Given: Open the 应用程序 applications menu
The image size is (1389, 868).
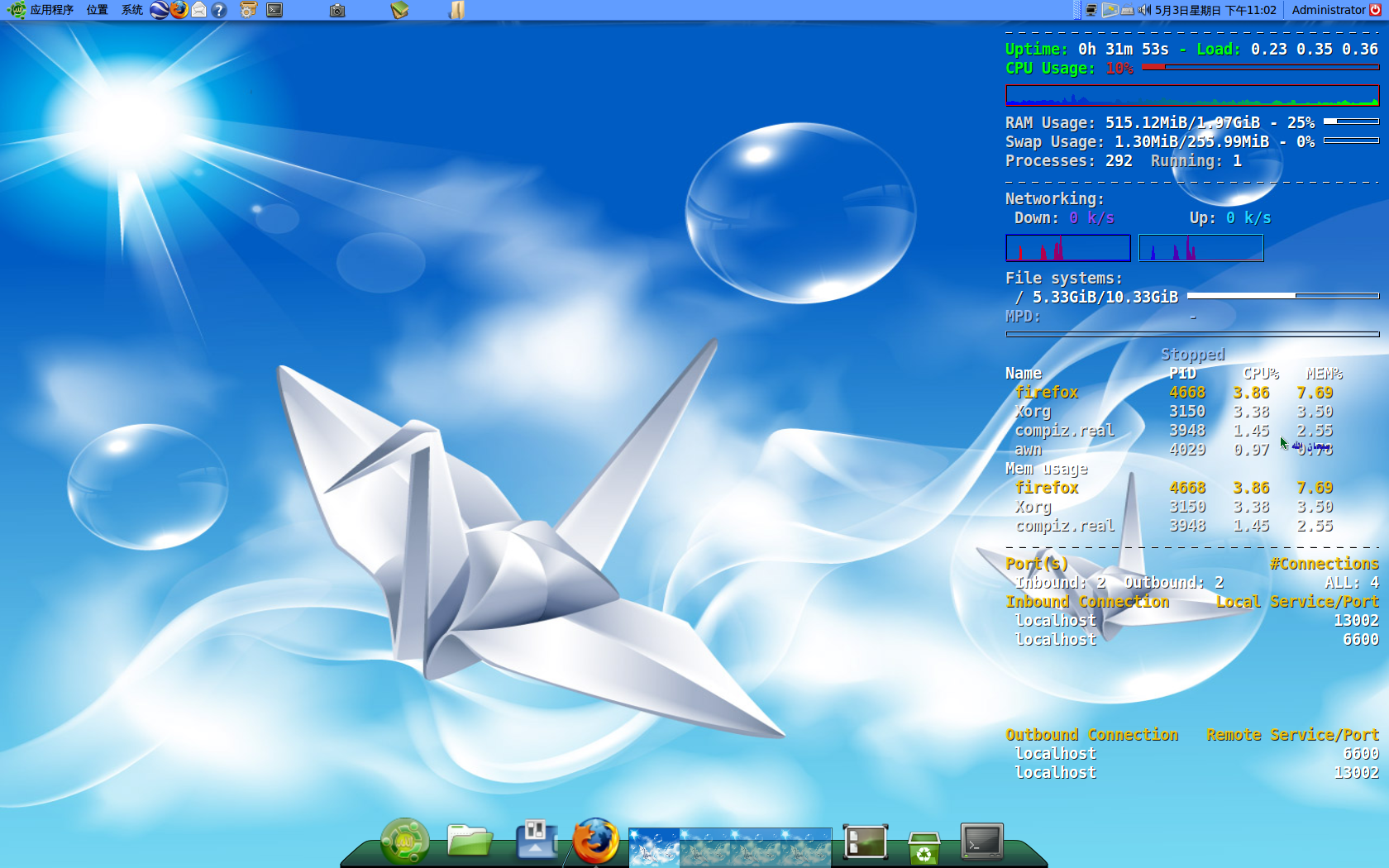Looking at the screenshot, I should (x=41, y=10).
